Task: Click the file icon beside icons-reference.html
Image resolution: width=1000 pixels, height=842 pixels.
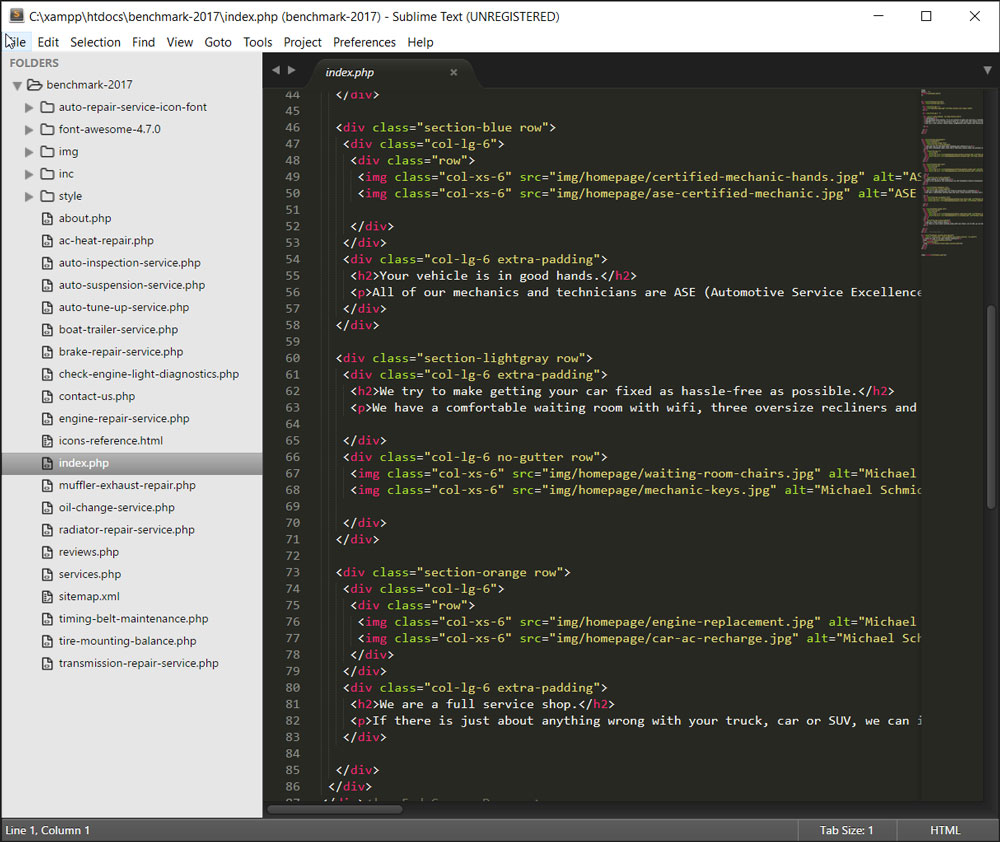Action: 46,440
